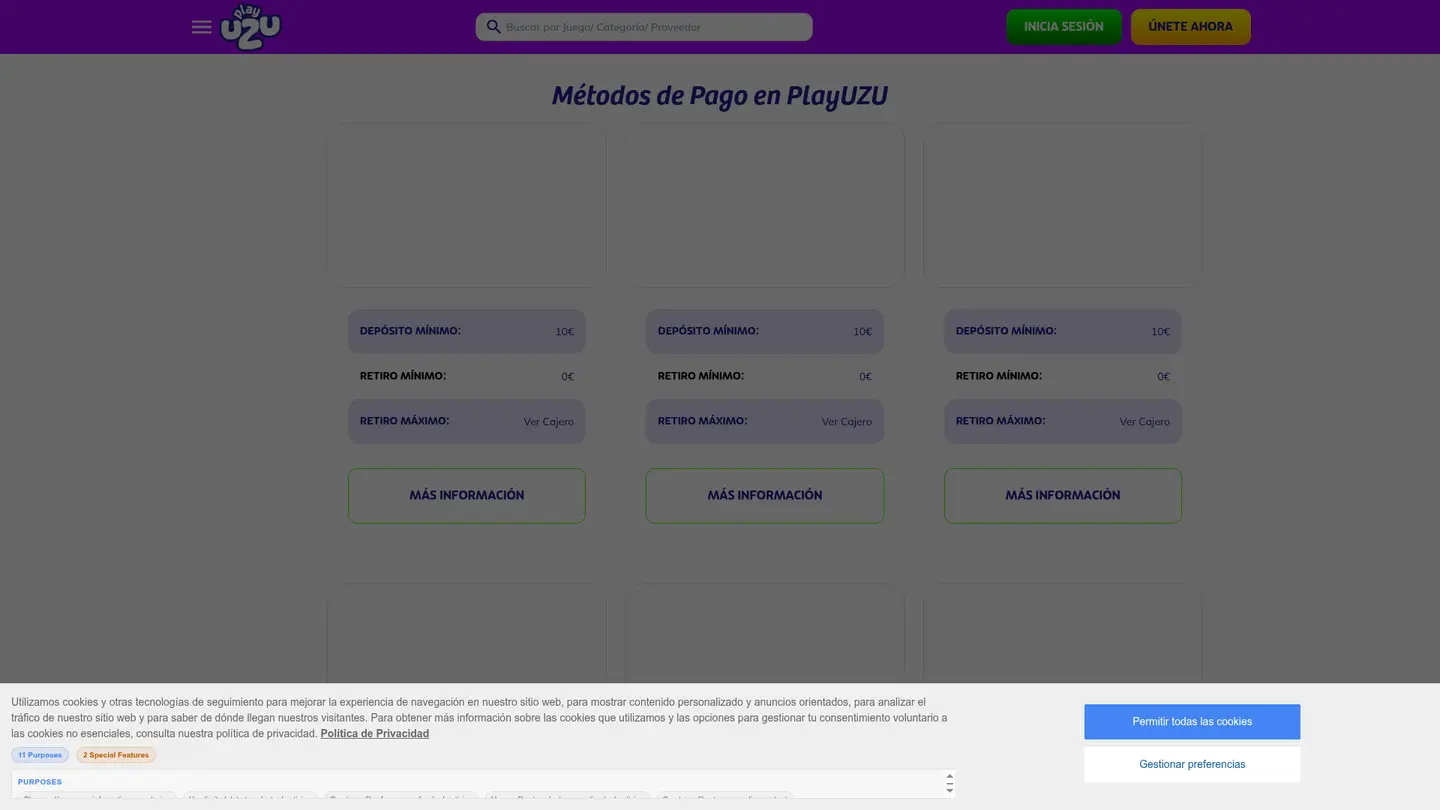This screenshot has width=1440, height=810.
Task: Click the search magnifier icon
Action: click(493, 27)
